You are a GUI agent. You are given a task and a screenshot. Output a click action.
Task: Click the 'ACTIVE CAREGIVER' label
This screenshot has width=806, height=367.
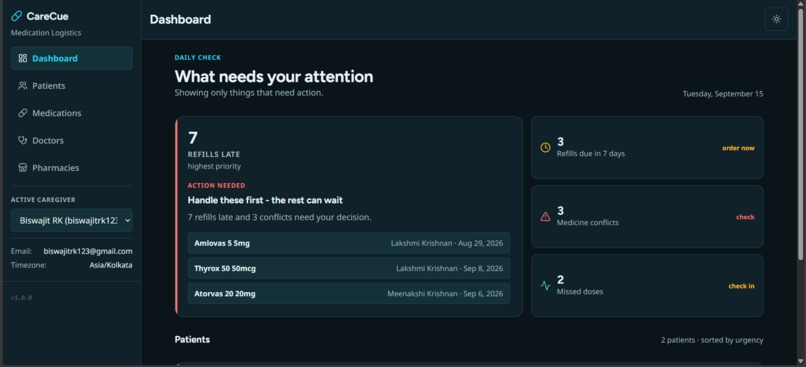(x=43, y=199)
